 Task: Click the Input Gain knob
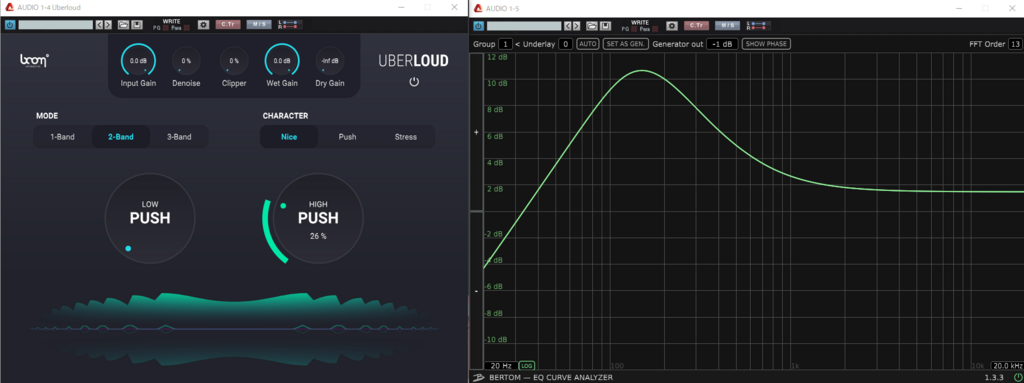click(x=138, y=61)
